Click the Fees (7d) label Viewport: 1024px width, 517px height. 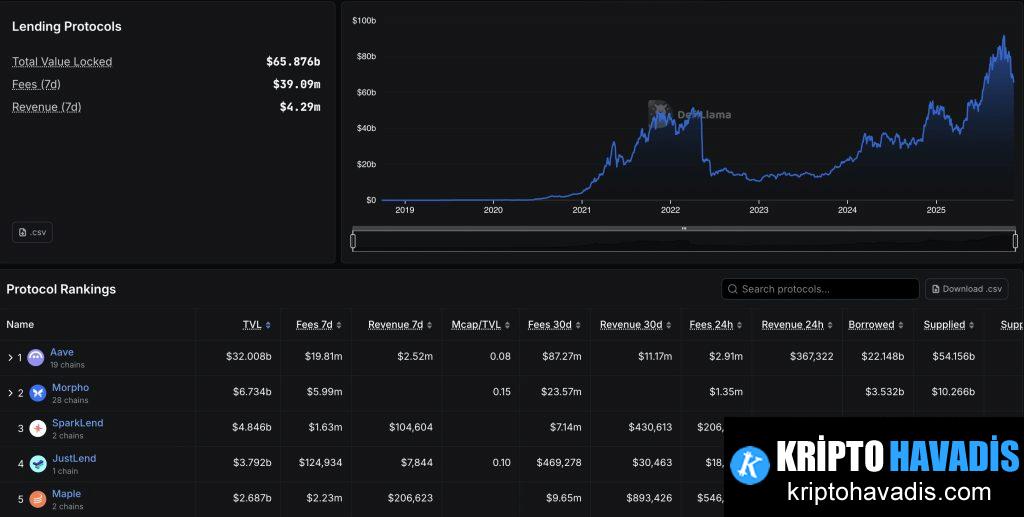pyautogui.click(x=37, y=84)
